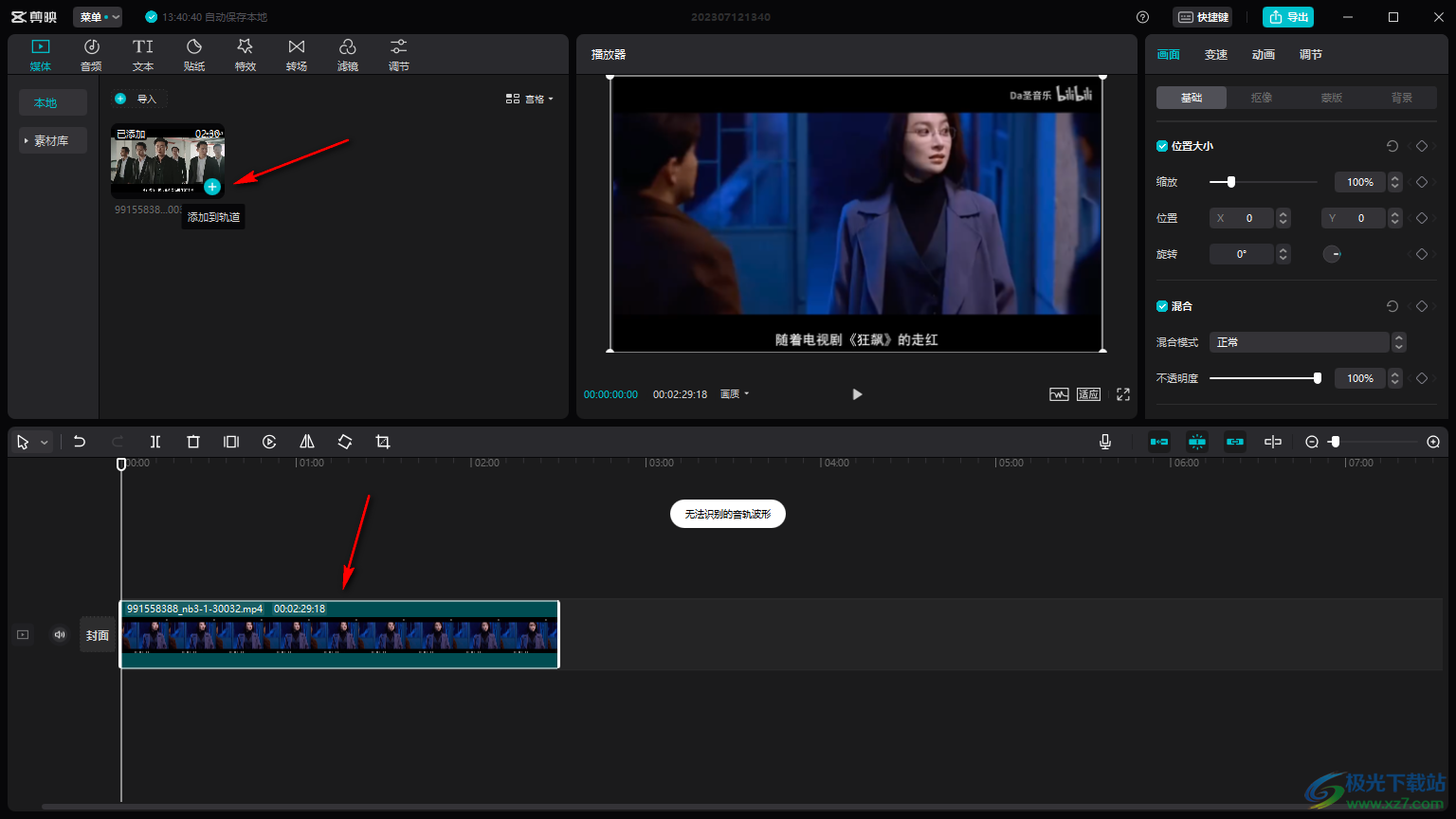
Task: Delete the selected clip with trash icon
Action: (x=193, y=442)
